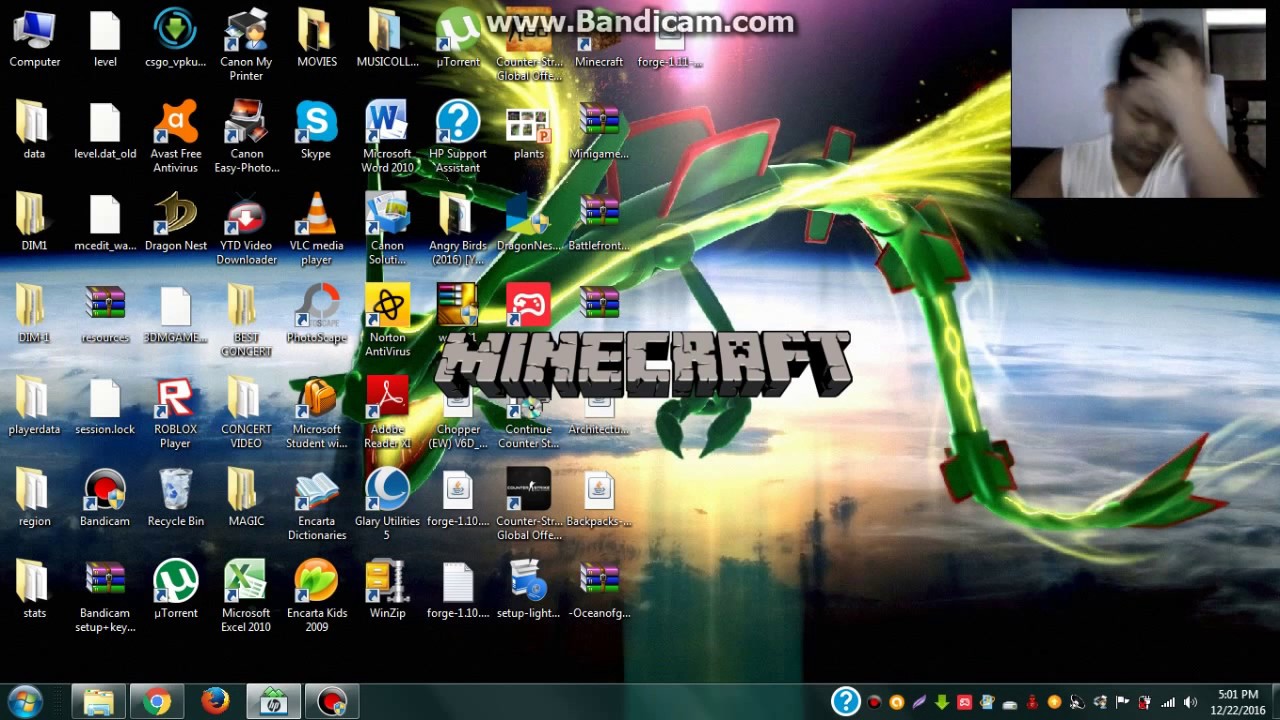Run the setup-light installer

528,589
